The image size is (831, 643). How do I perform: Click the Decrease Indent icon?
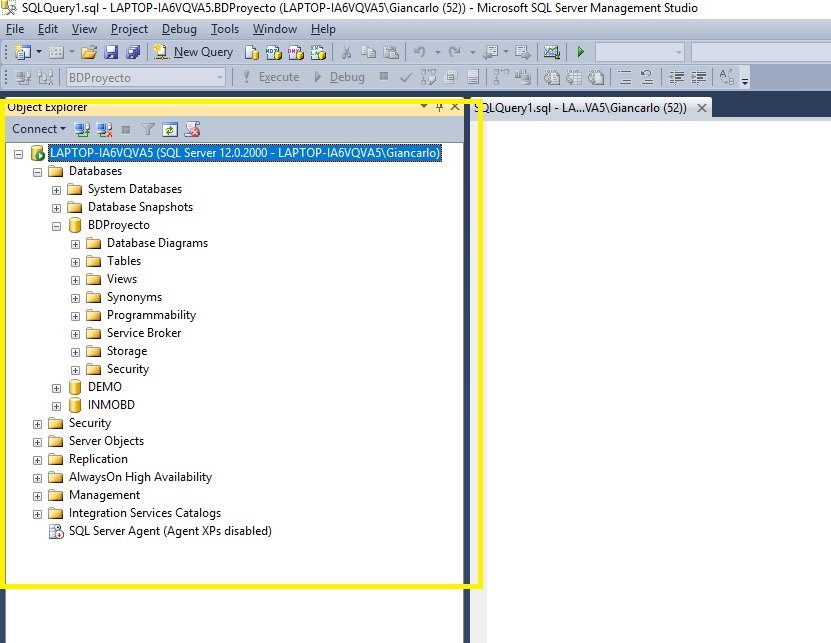point(676,77)
